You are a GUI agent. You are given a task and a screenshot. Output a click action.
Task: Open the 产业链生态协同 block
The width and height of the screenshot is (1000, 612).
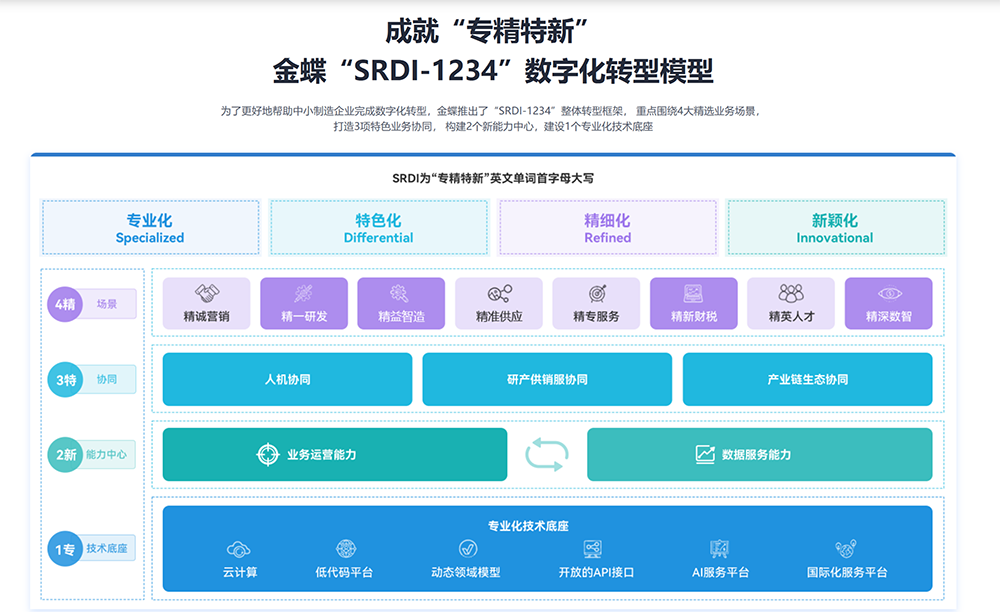click(x=807, y=379)
